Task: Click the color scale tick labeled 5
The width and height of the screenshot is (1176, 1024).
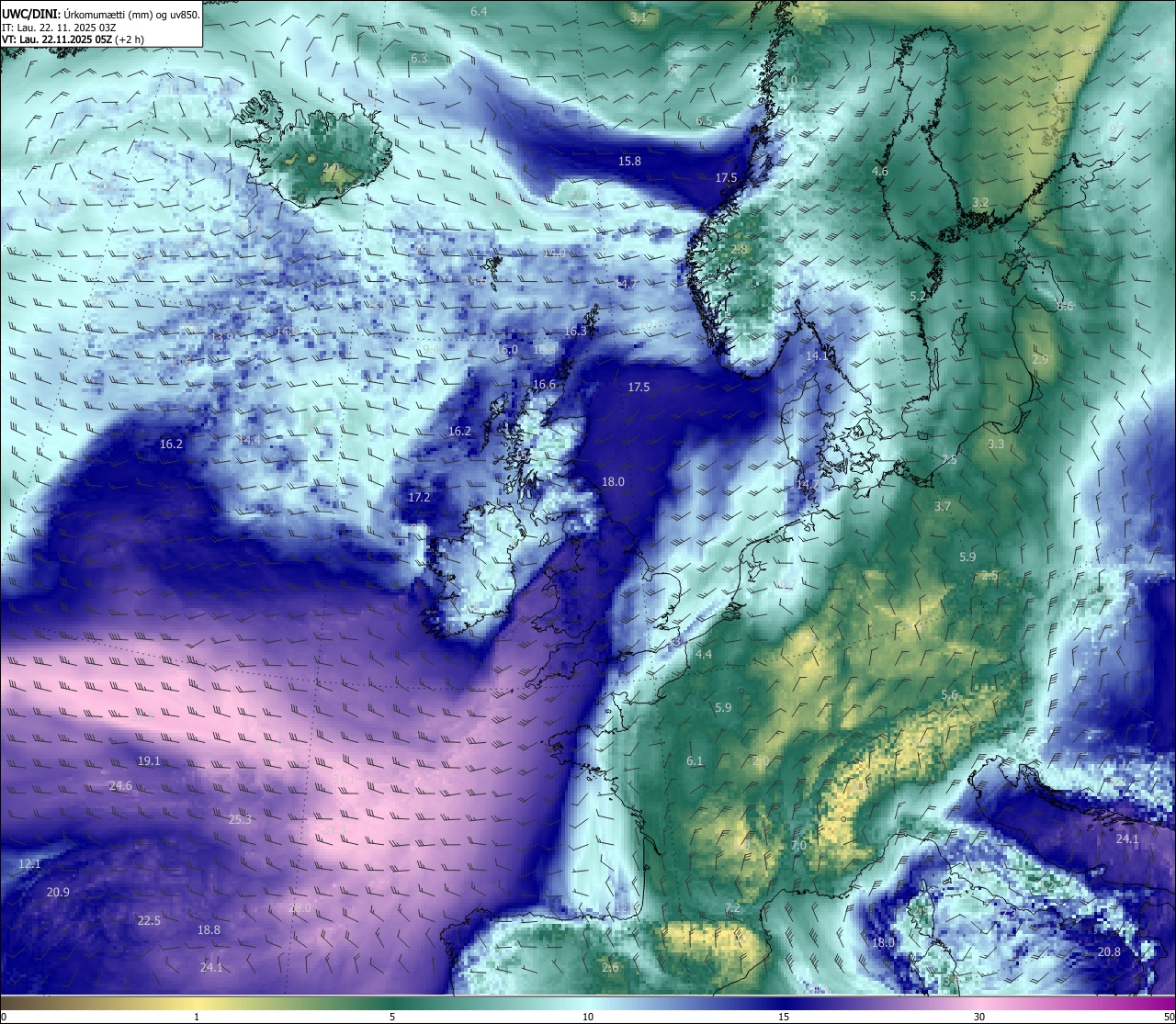Action: click(x=392, y=1017)
